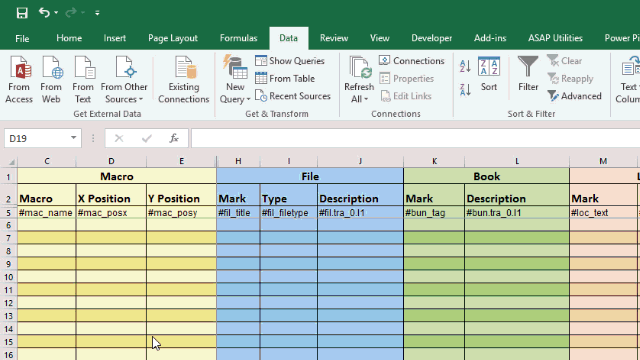Click the Undo arrow icon
Screen dimensions: 640x360
(44, 13)
